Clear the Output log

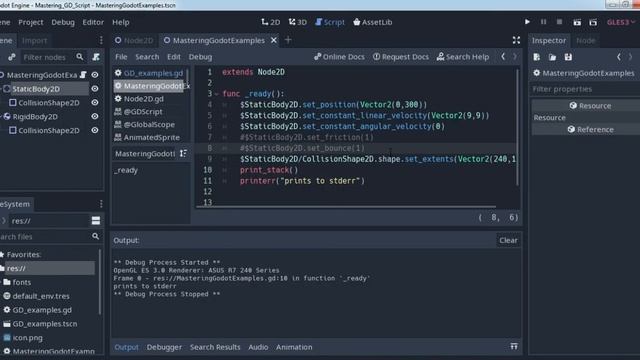coord(508,240)
